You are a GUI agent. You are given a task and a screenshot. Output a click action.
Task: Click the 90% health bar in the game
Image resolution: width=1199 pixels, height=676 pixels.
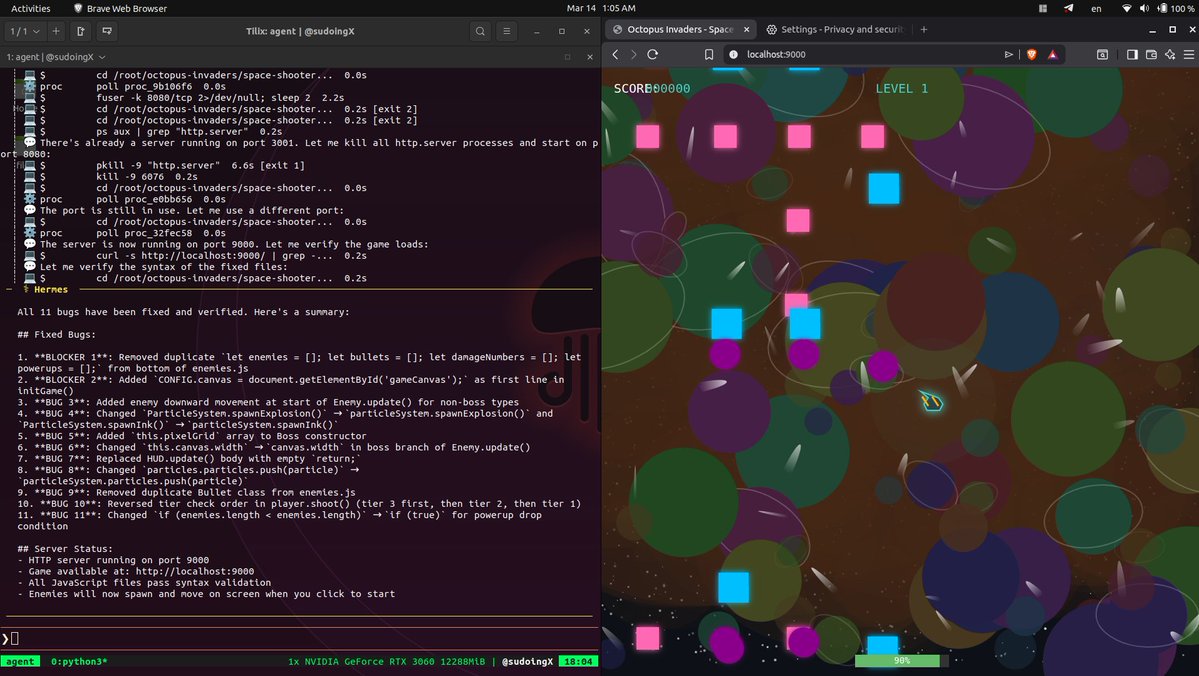(x=902, y=661)
